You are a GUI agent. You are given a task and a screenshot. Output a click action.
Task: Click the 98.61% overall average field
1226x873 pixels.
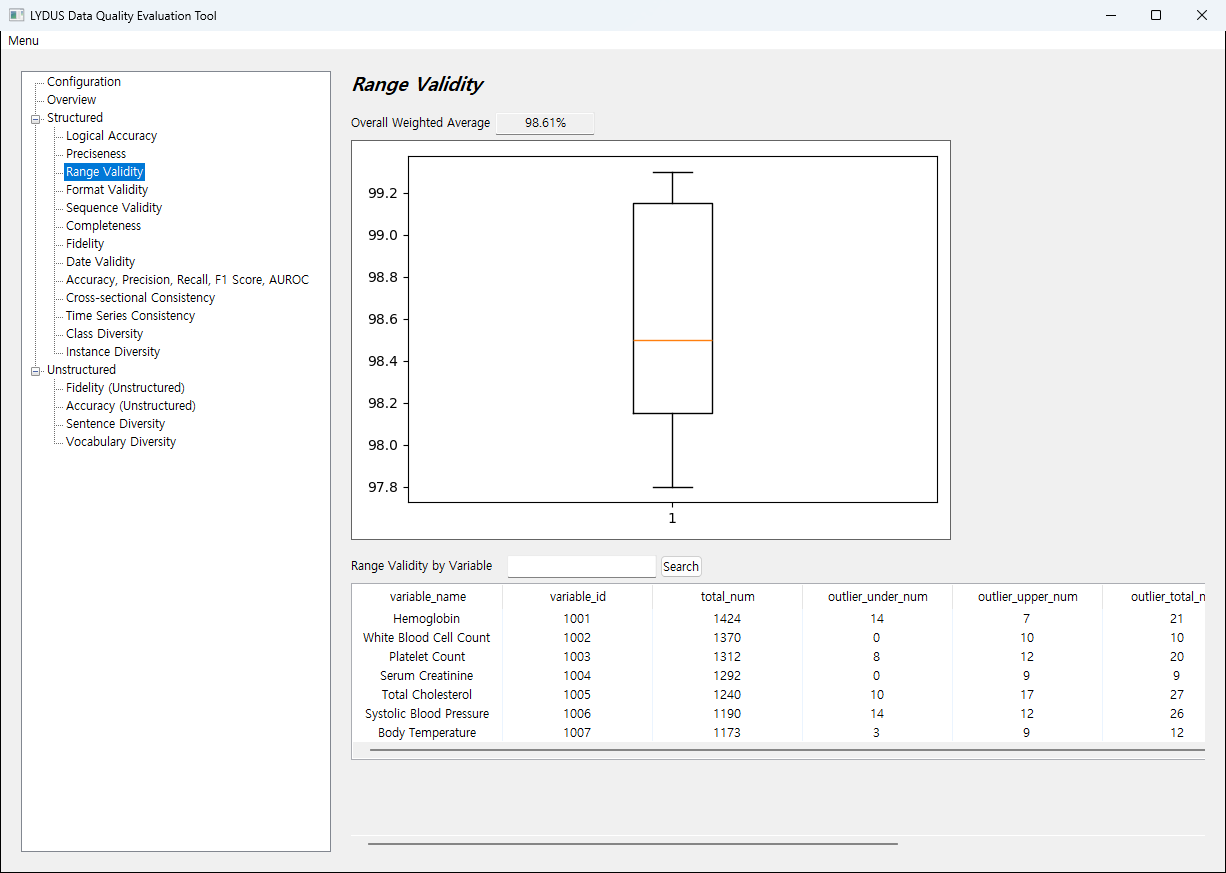(x=545, y=123)
